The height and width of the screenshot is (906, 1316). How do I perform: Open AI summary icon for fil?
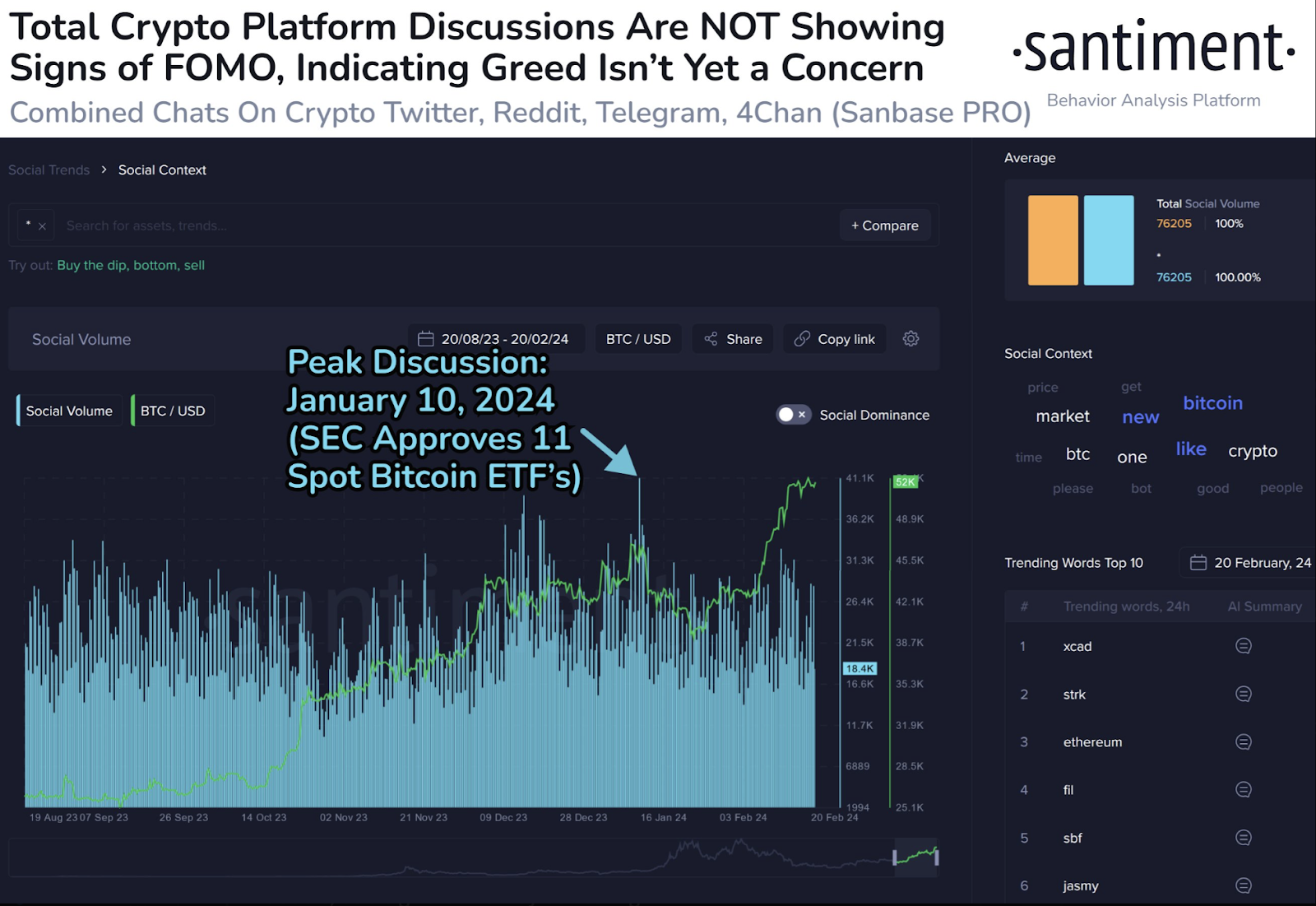[x=1244, y=790]
